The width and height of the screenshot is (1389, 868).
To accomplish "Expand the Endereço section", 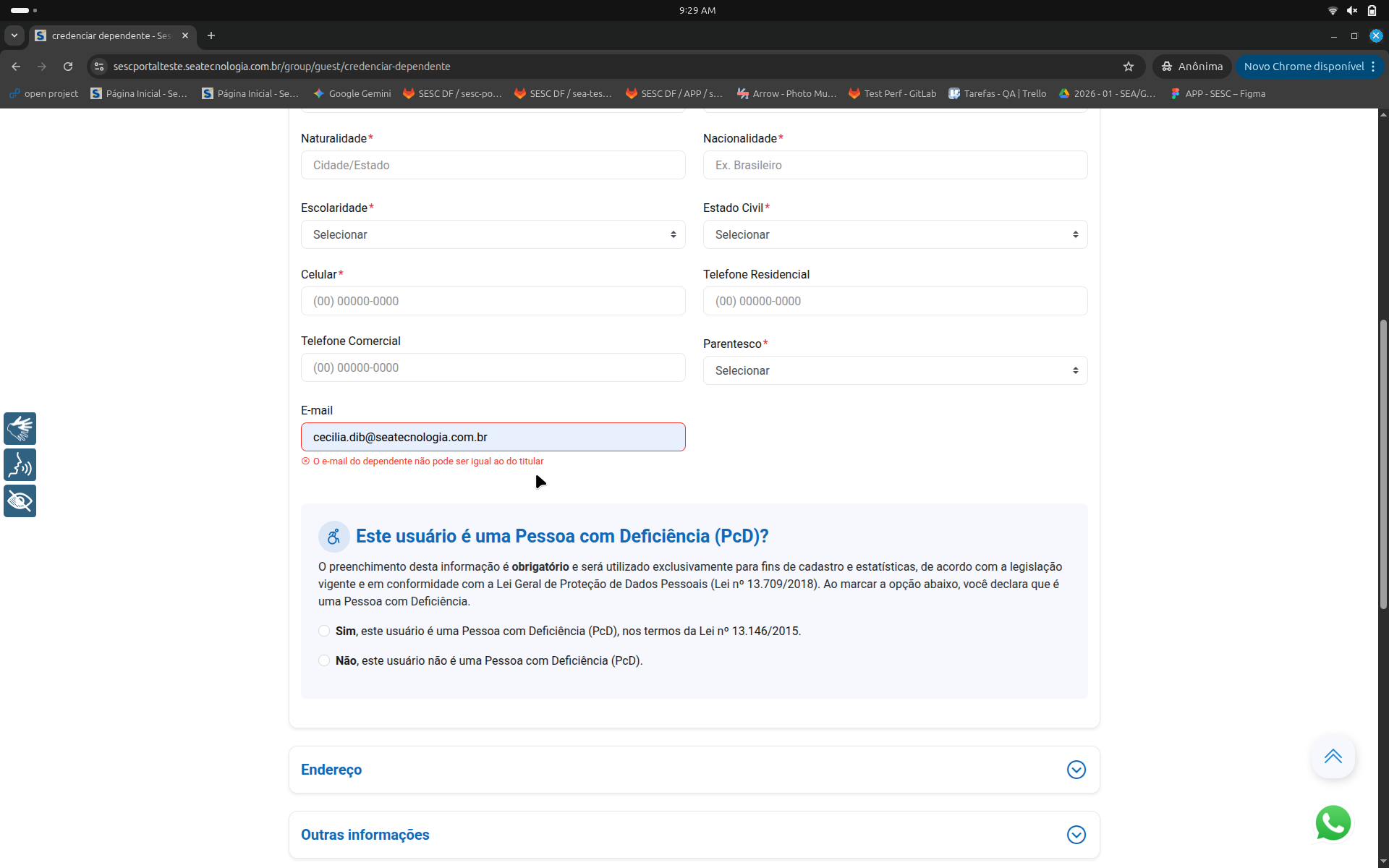I will pyautogui.click(x=1076, y=770).
